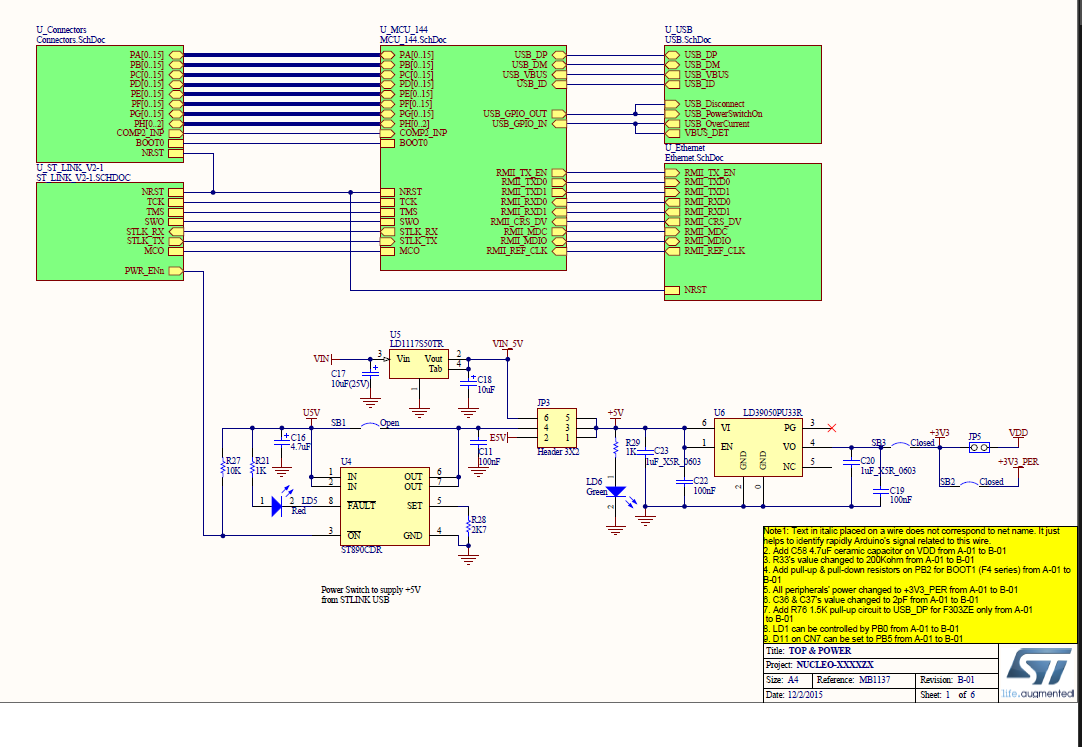Viewport: 1082px width, 747px height.
Task: Click the VIN_5V power port label
Action: pyautogui.click(x=508, y=343)
